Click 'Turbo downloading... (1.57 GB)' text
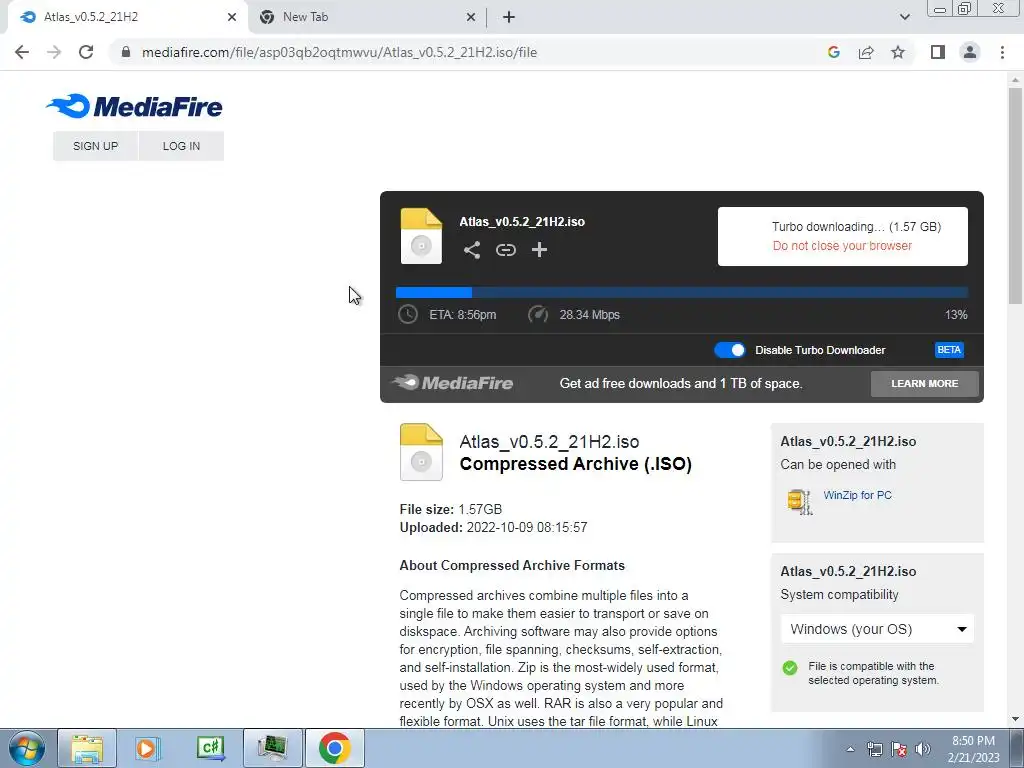 [856, 227]
